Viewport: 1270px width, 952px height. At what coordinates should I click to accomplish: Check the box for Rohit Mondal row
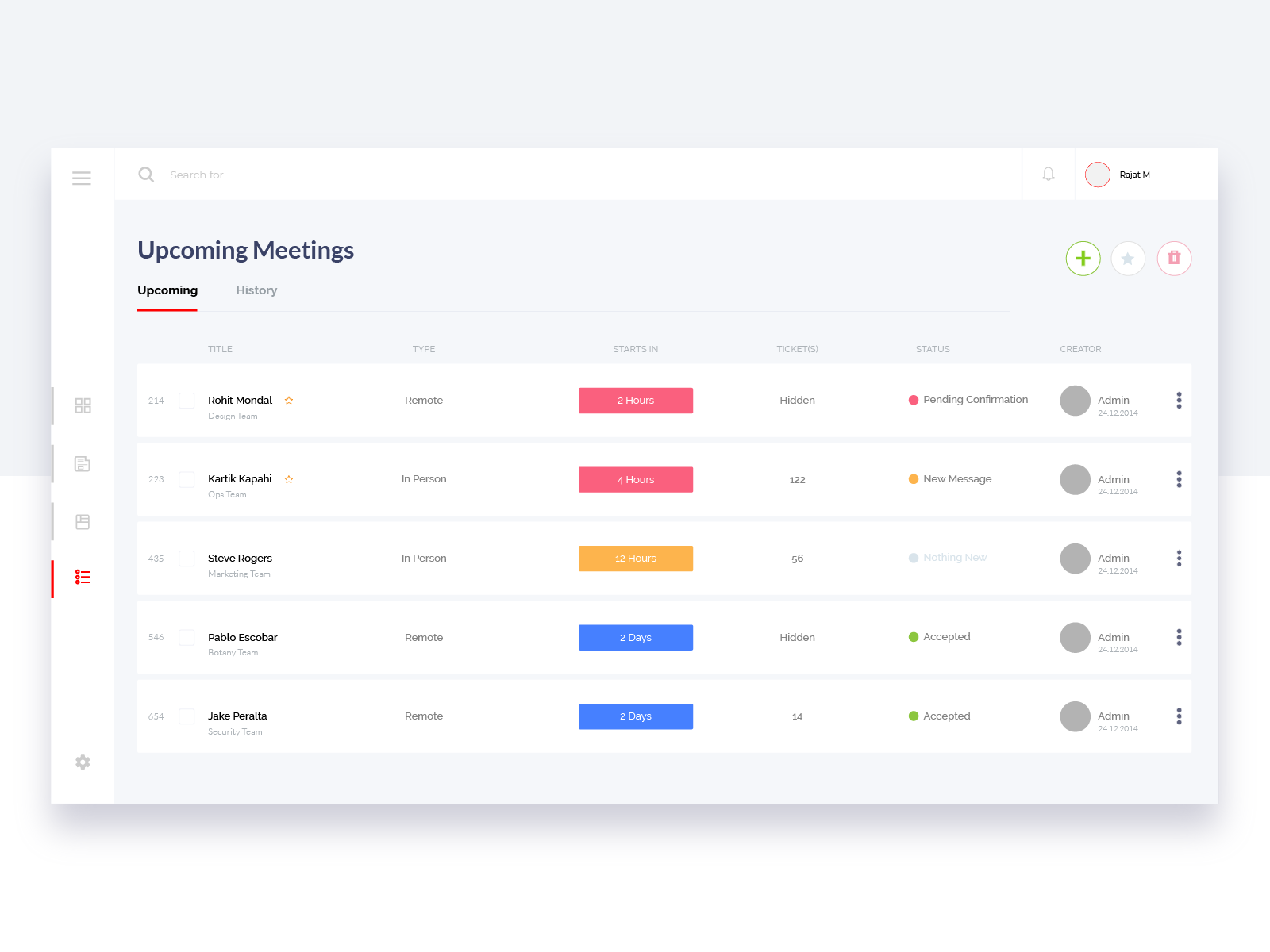[x=187, y=401]
